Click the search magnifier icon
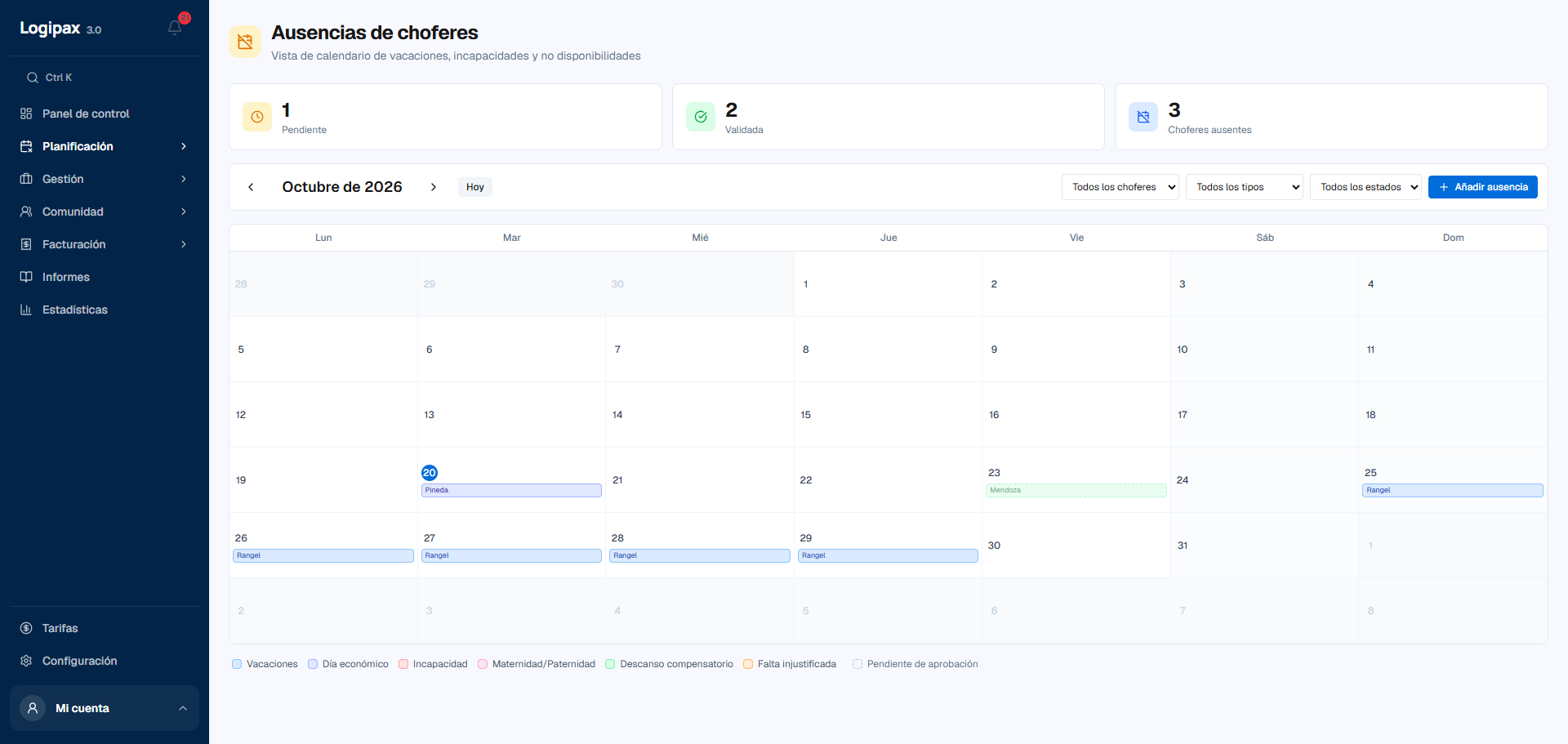 click(x=33, y=78)
